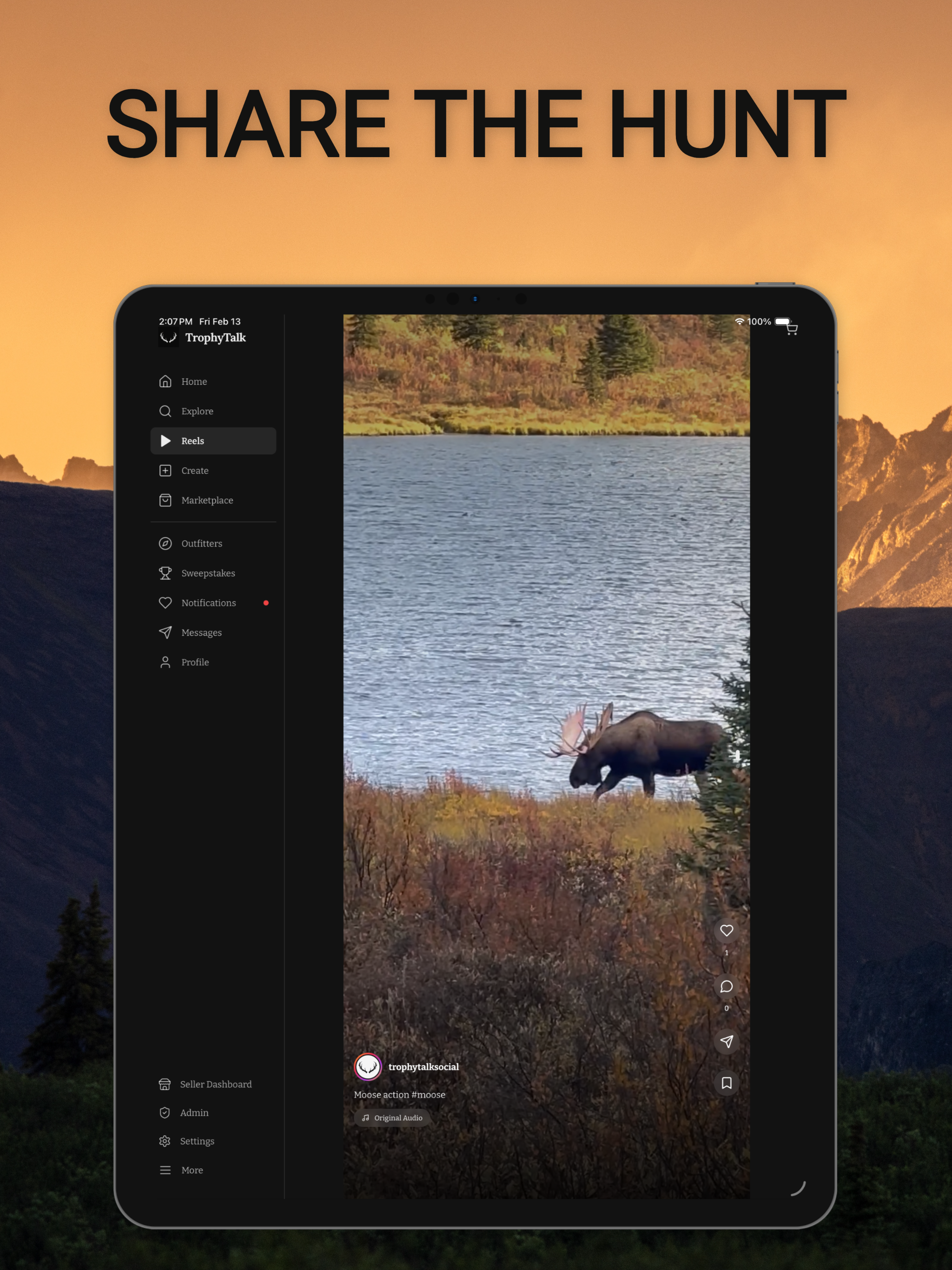
Task: Click the Messages paper plane icon
Action: click(165, 632)
